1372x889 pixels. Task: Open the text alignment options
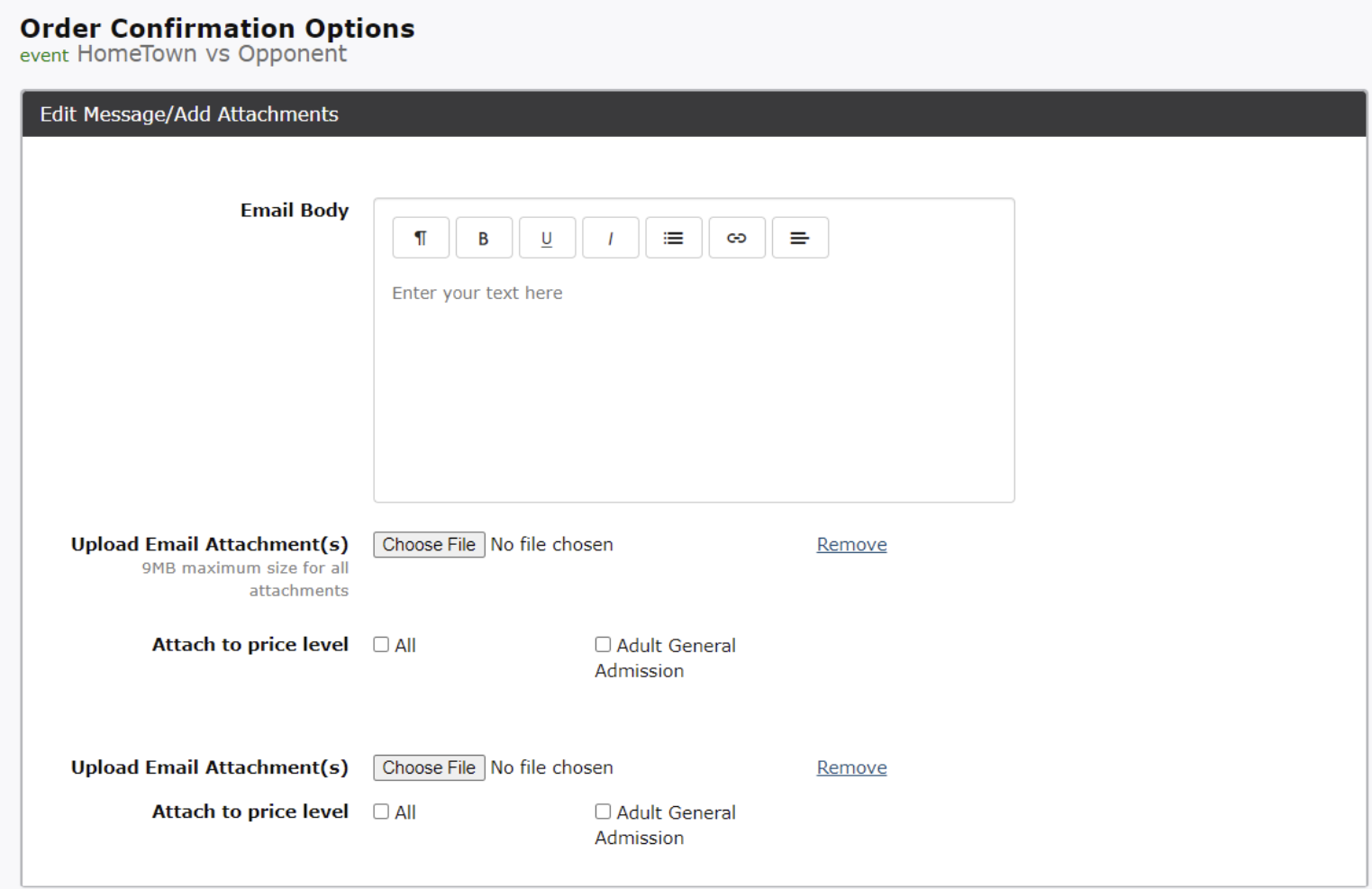point(799,238)
